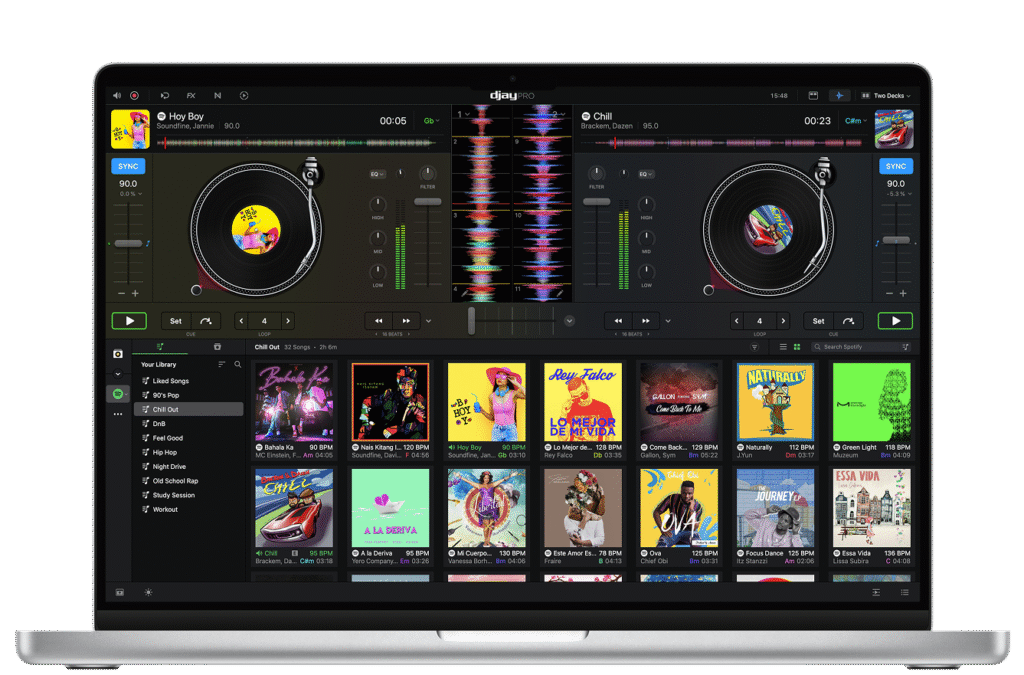
Task: Toggle the highlighted sparkle AI button
Action: 839,95
